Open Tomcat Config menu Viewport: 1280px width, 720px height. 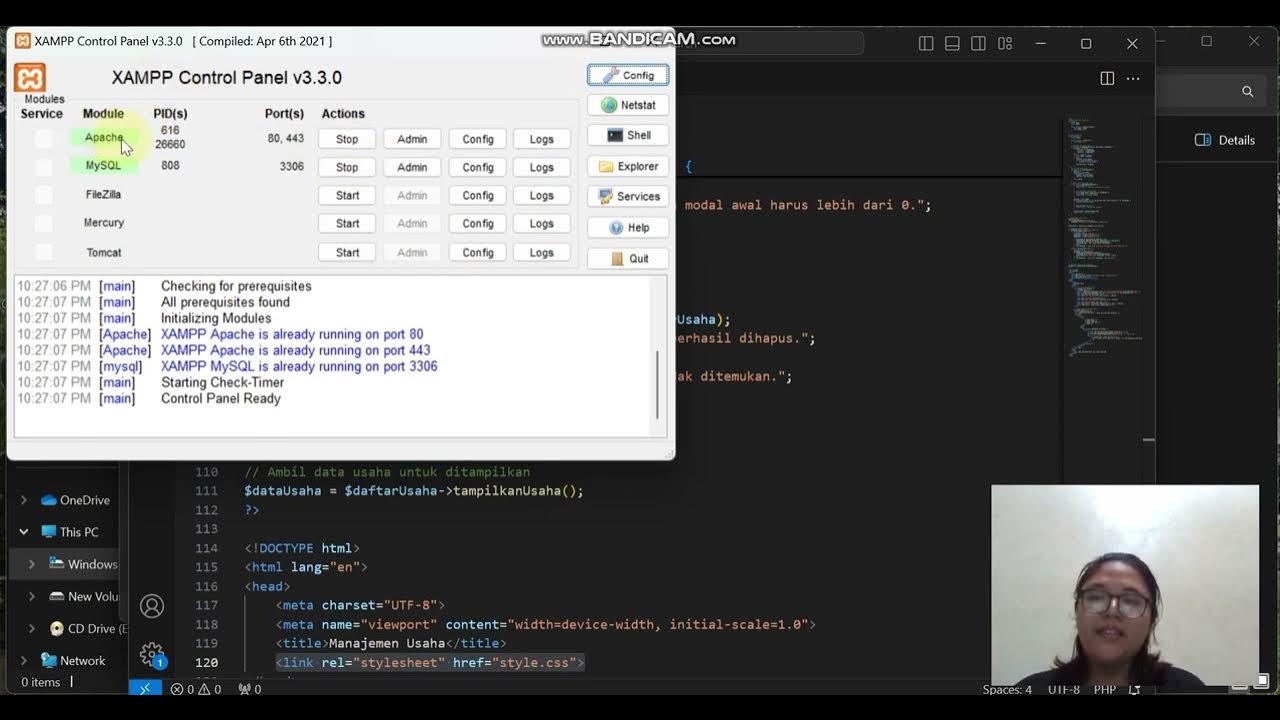click(478, 252)
